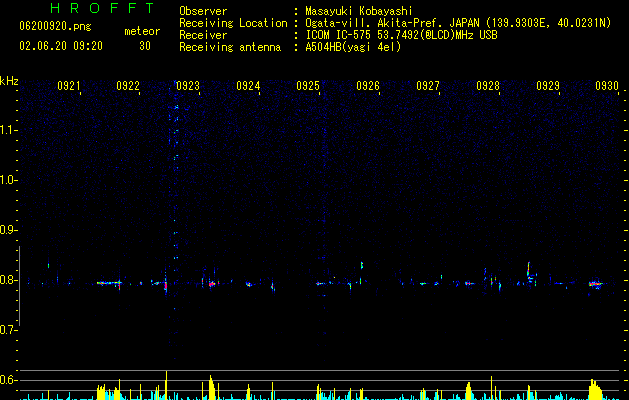Click the 0928 time marker
The height and width of the screenshot is (400, 629).
click(488, 86)
